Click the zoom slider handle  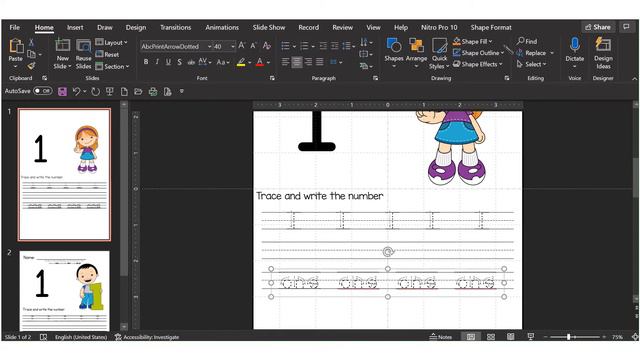click(569, 337)
